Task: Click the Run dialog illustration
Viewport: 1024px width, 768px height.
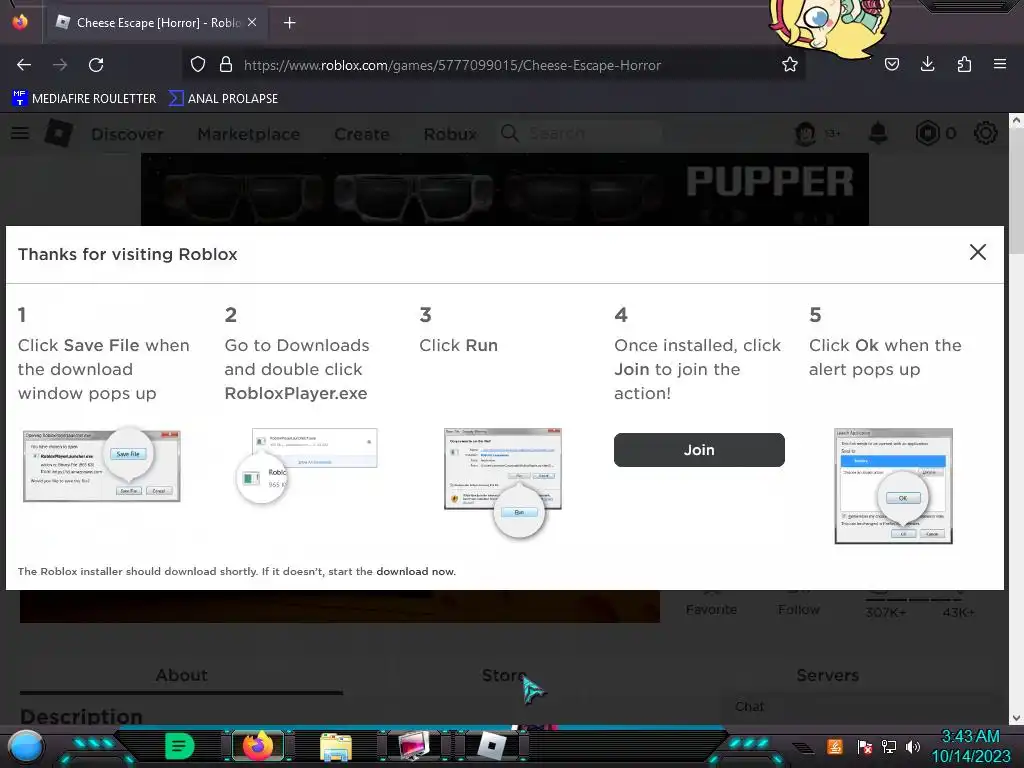Action: point(503,483)
